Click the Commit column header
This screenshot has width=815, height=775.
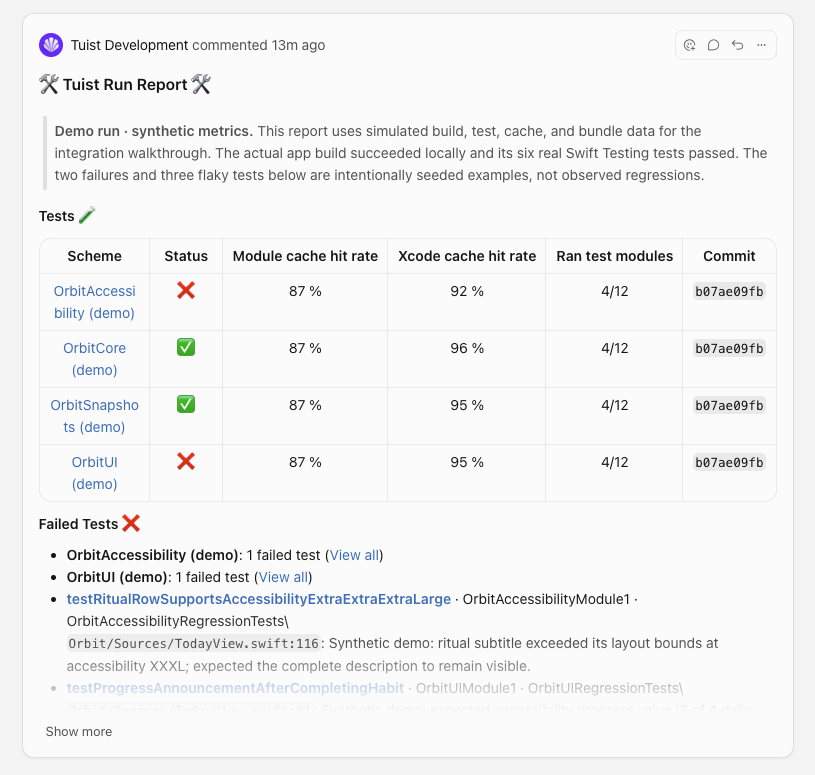pyautogui.click(x=729, y=256)
